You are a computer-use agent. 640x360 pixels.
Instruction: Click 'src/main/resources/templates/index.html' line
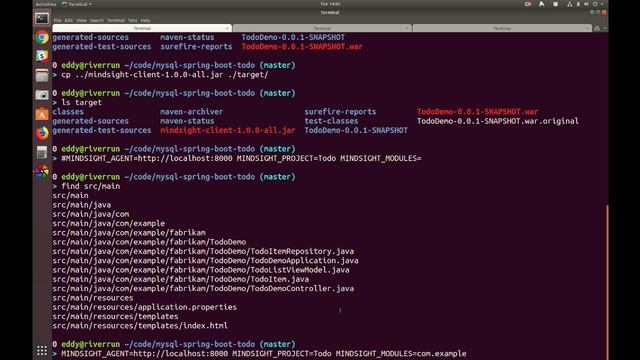coord(140,326)
